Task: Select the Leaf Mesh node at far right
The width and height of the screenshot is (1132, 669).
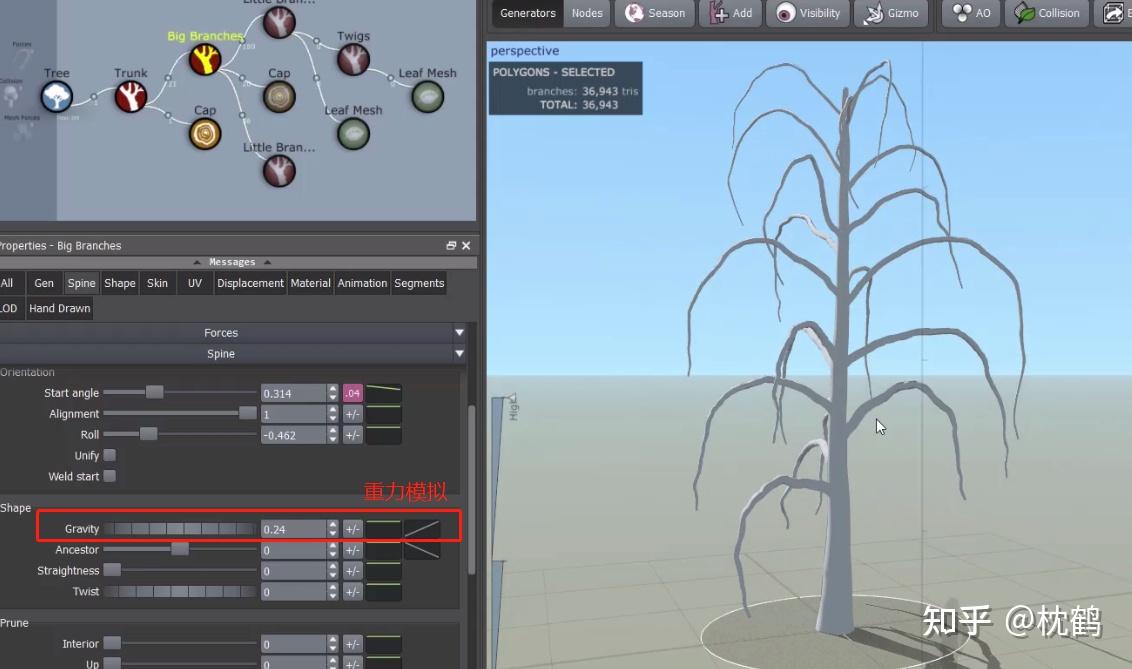Action: click(x=427, y=97)
